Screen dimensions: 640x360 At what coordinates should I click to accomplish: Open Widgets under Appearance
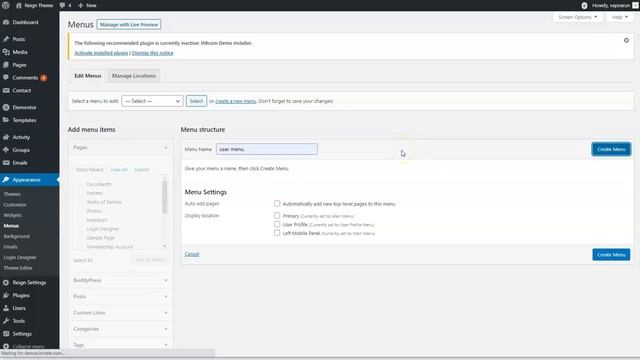point(13,215)
